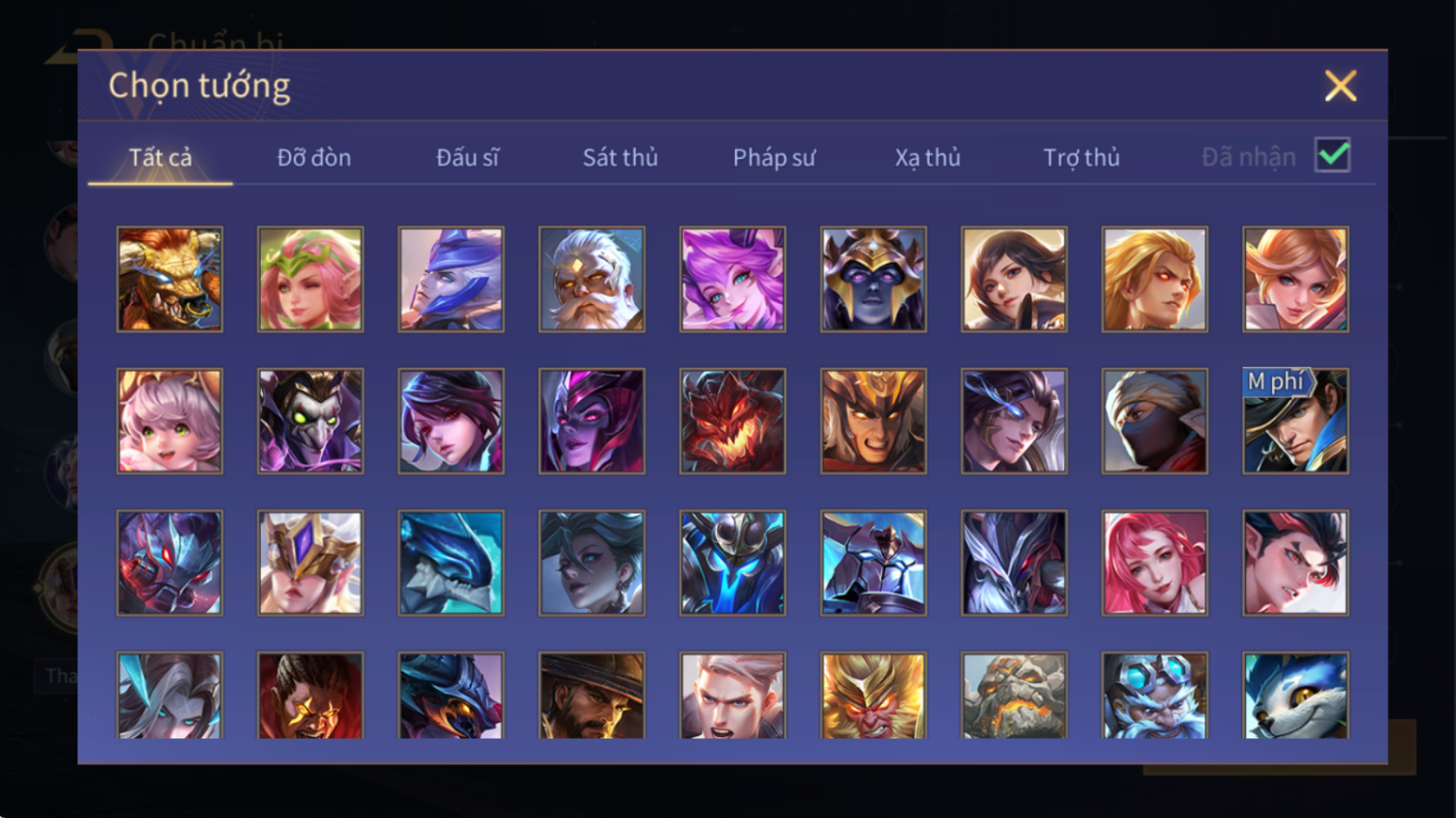Choose the purple-haired girl hero portrait
1456x818 pixels.
point(732,279)
